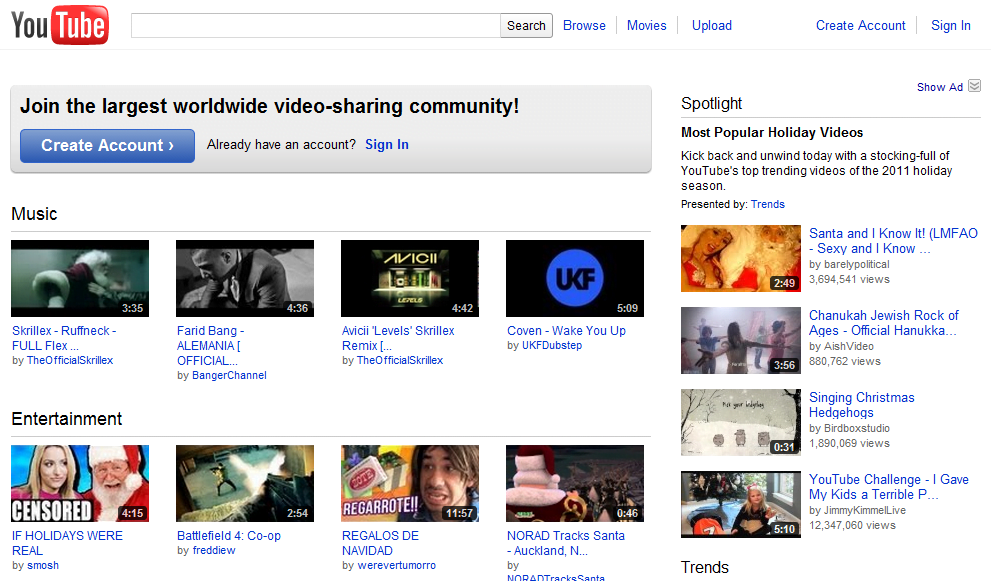Click the Search button
The image size is (991, 581).
[x=526, y=25]
